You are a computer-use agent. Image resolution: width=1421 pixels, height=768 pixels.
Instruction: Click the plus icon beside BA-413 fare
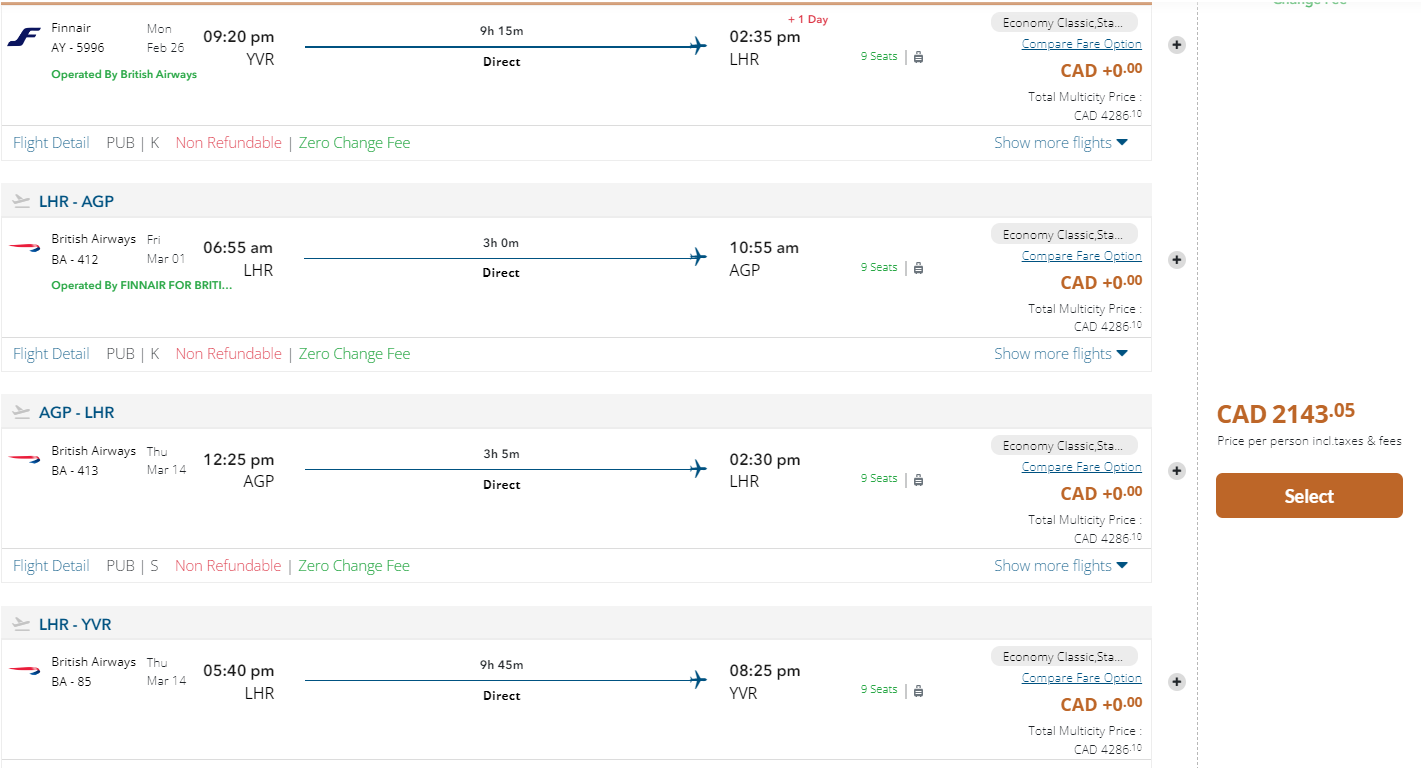point(1177,471)
